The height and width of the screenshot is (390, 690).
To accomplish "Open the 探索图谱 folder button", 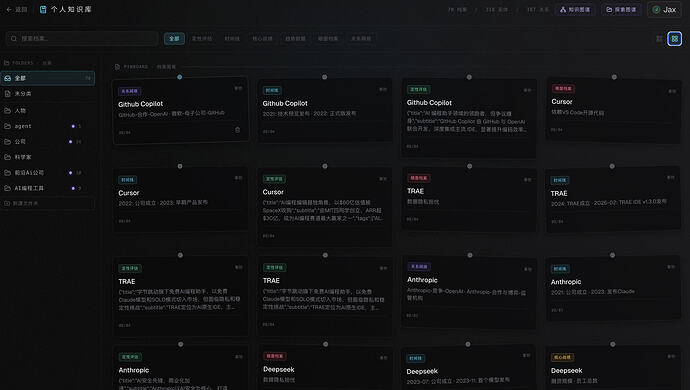I will pos(621,9).
